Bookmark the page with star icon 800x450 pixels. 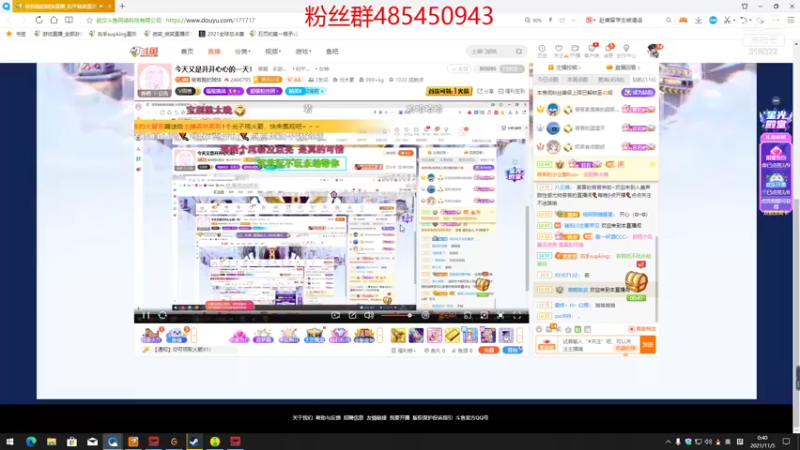[x=89, y=20]
